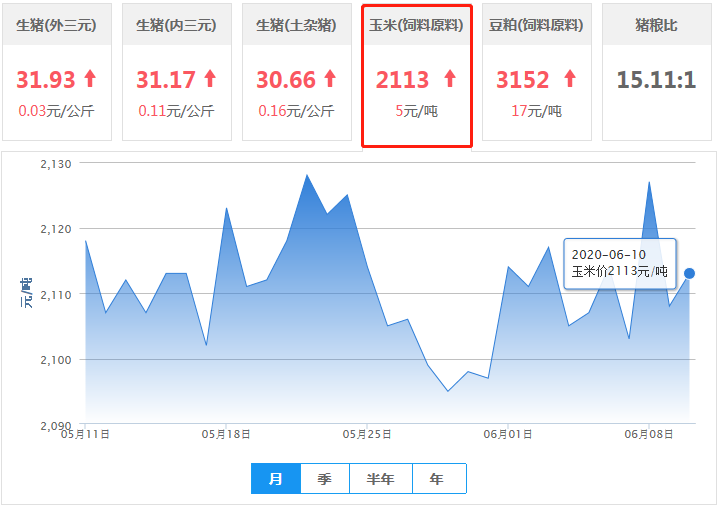Viewport: 720px width, 509px height.
Task: Click the blue data point marker on chart
Action: point(689,273)
